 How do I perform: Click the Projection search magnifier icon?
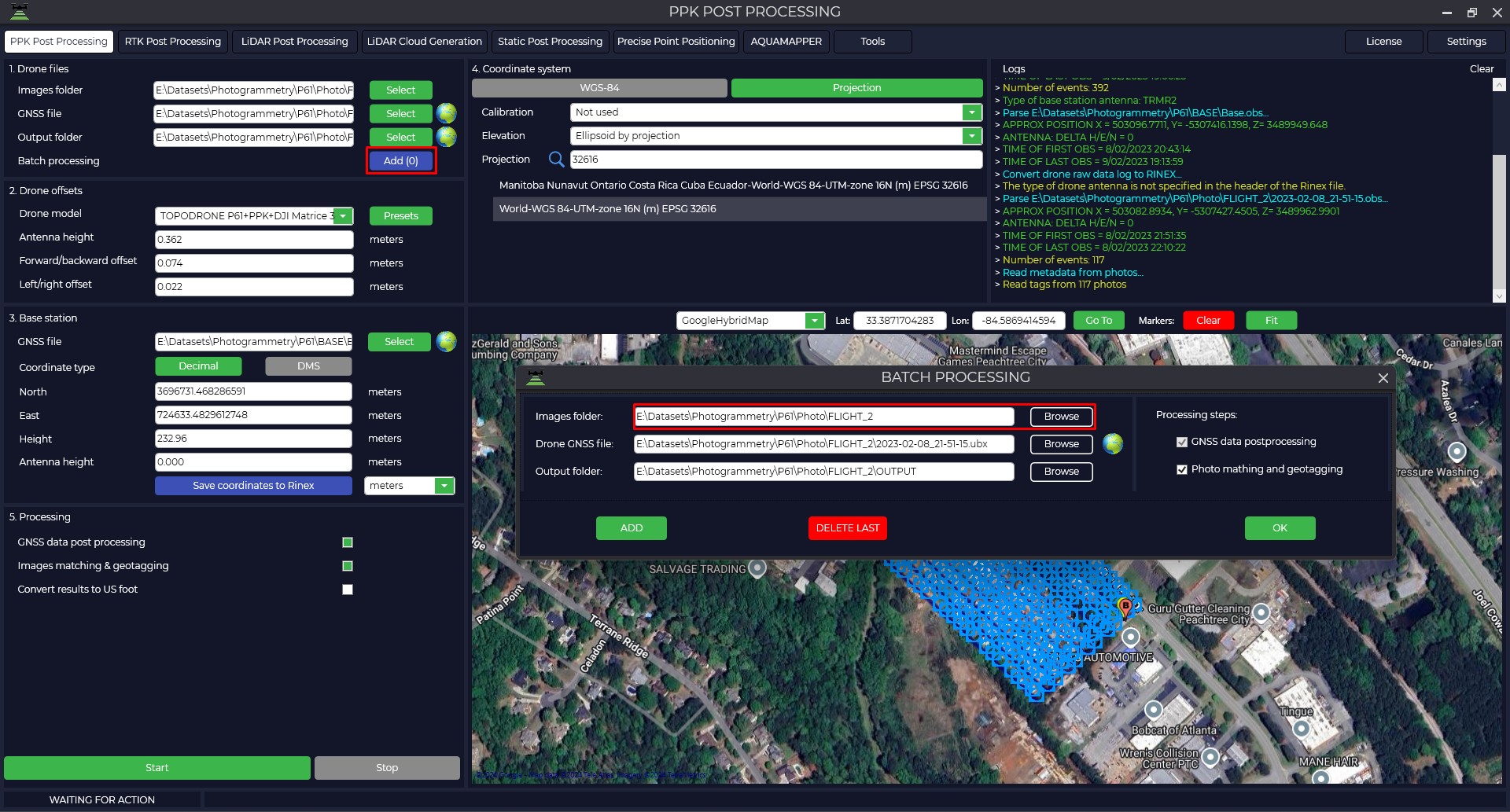coord(556,160)
